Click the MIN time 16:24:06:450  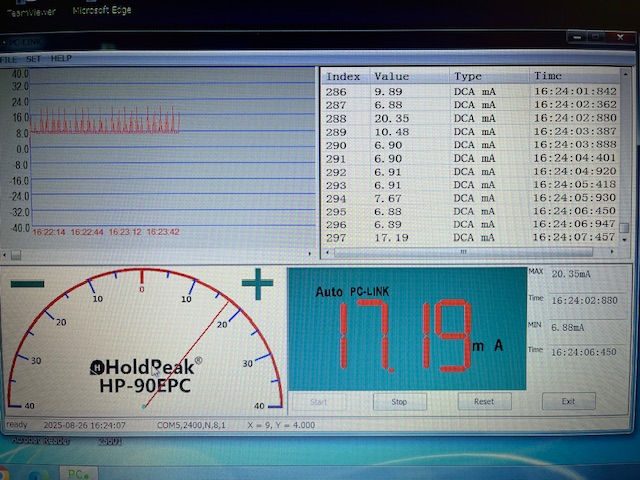pos(584,352)
